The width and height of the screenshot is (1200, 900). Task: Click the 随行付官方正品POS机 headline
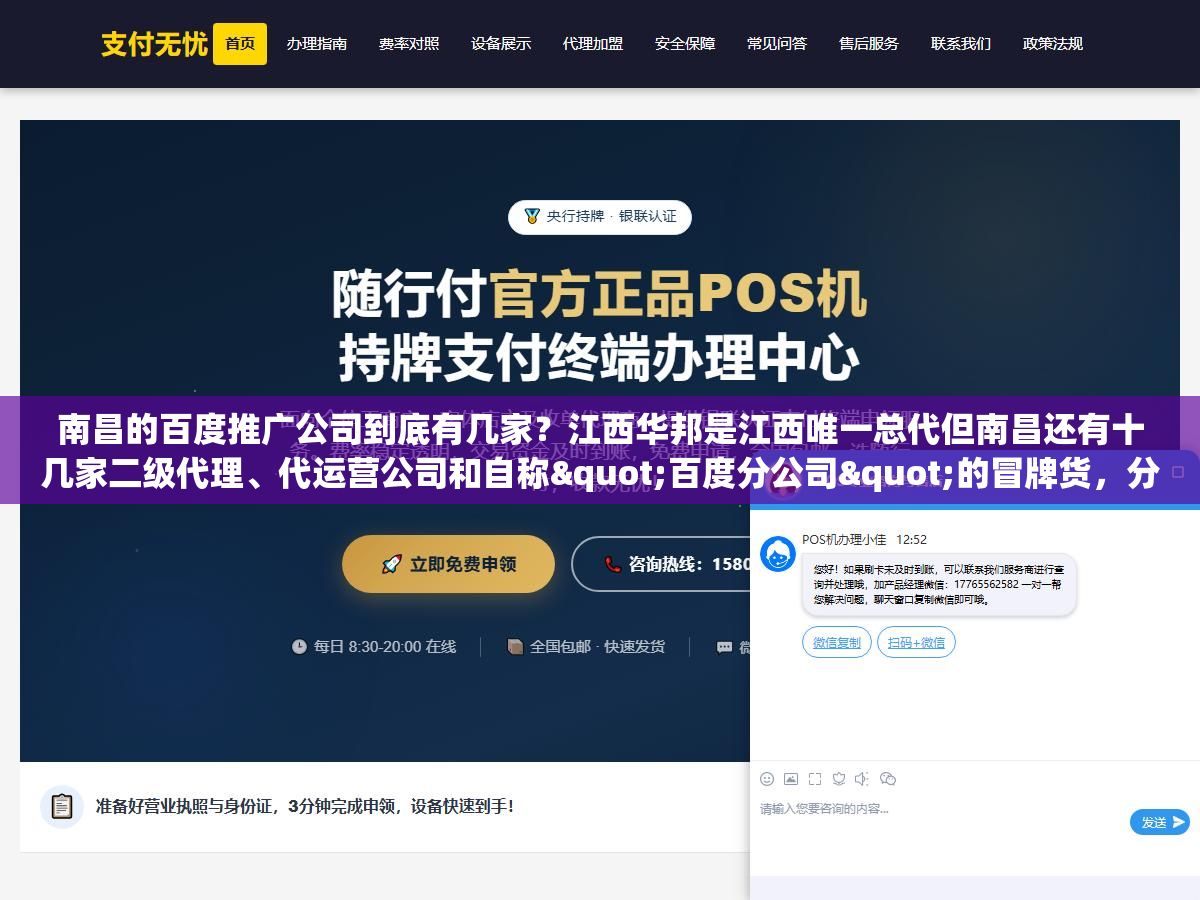click(x=599, y=293)
